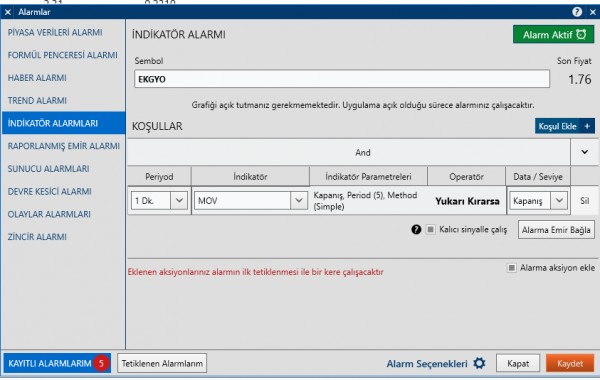
Task: Open Piyasa Verileri Alarmı section
Action: pos(55,33)
